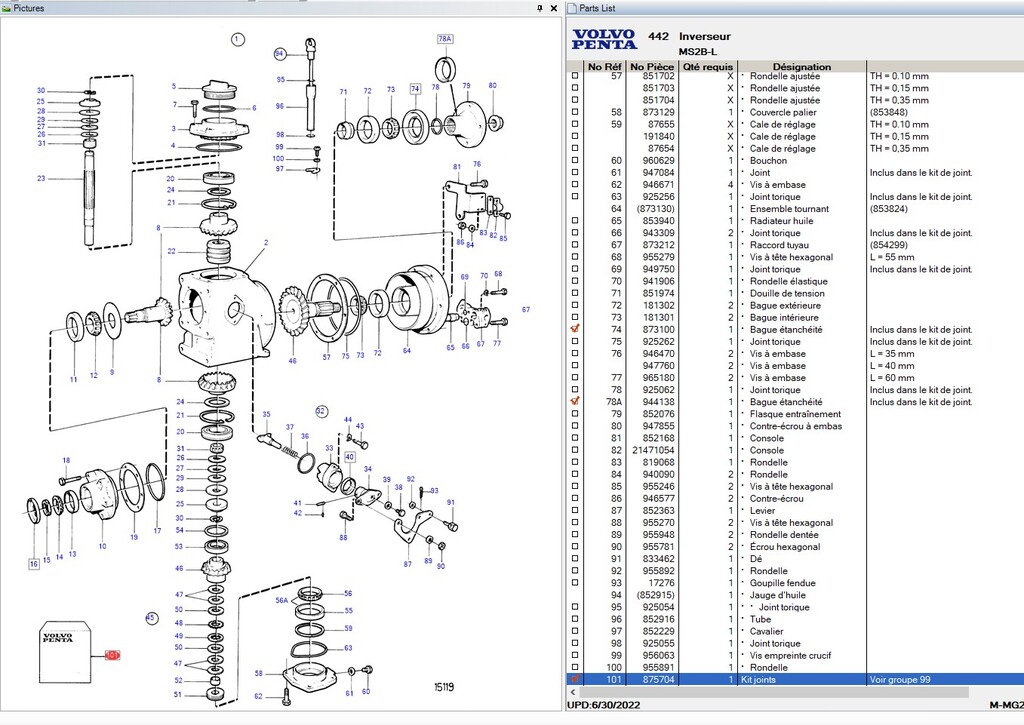Click the Pictures panel title icon
This screenshot has height=725, width=1024.
click(x=7, y=8)
